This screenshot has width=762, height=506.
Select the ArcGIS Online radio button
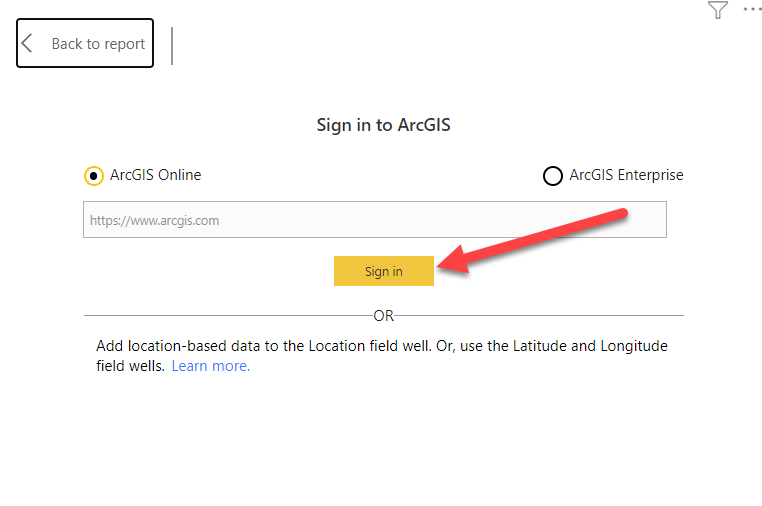point(93,176)
